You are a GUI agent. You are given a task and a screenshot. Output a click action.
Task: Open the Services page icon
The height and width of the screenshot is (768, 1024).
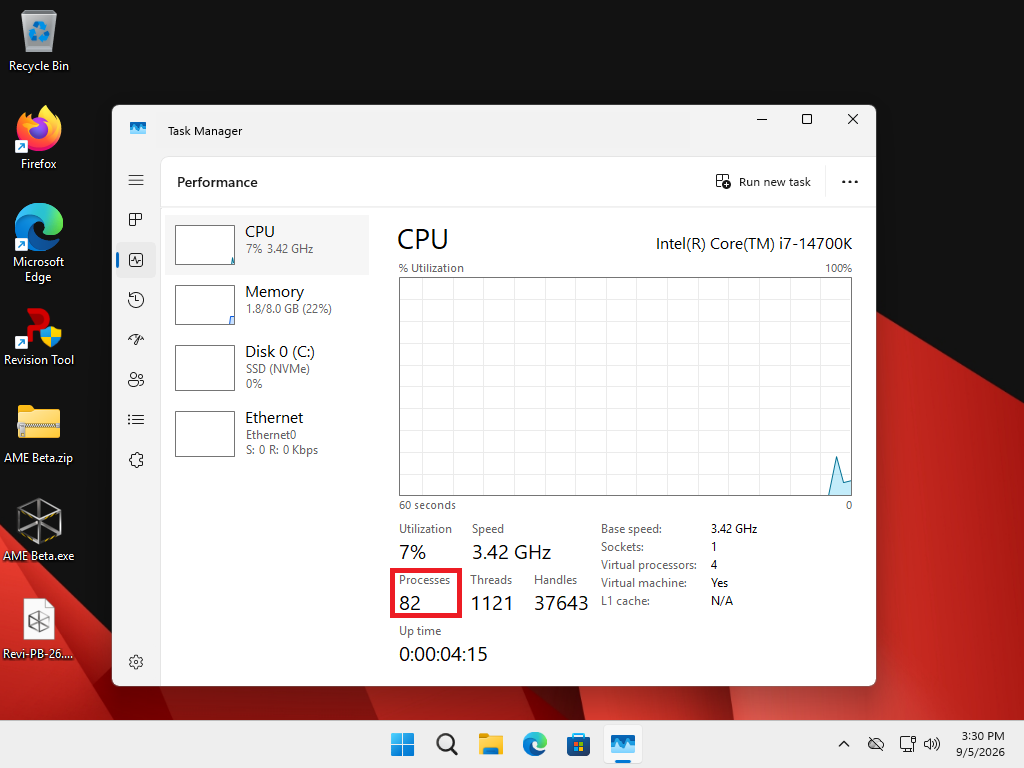(x=136, y=460)
